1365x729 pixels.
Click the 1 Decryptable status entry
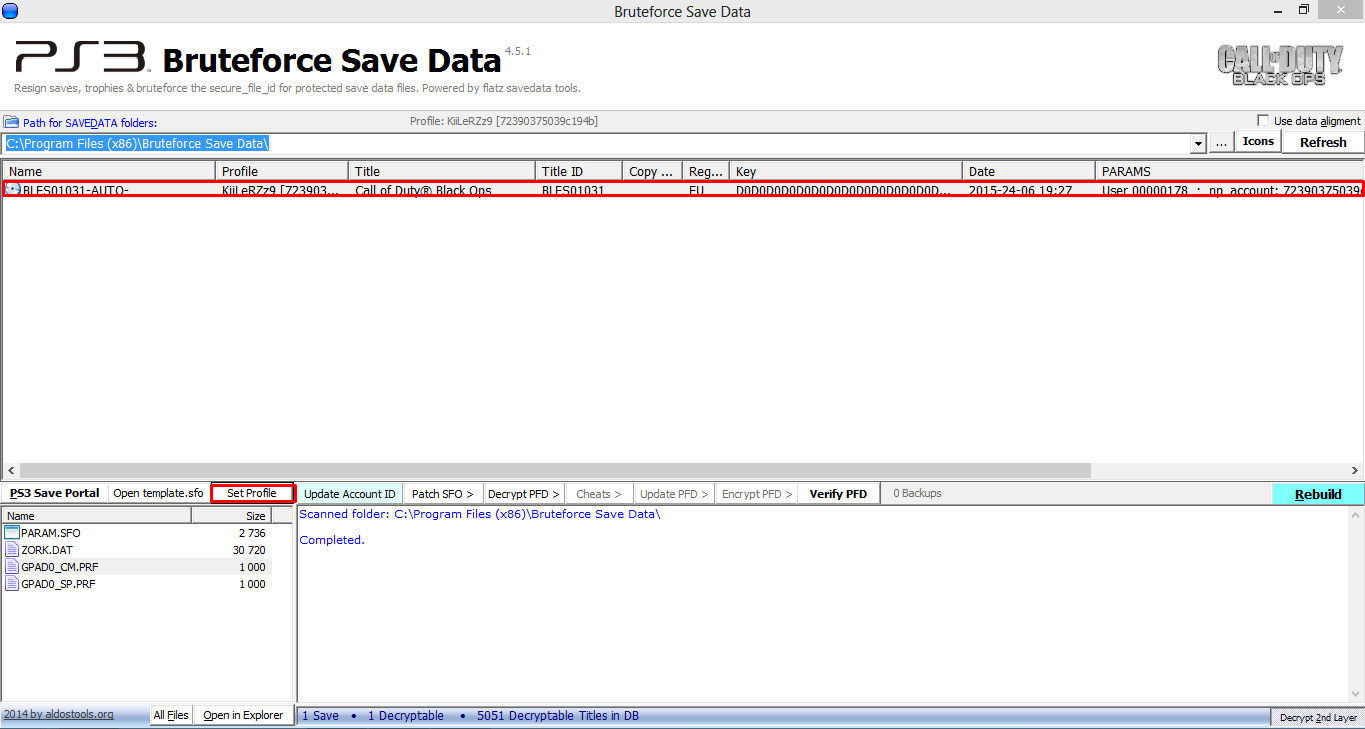[x=406, y=716]
